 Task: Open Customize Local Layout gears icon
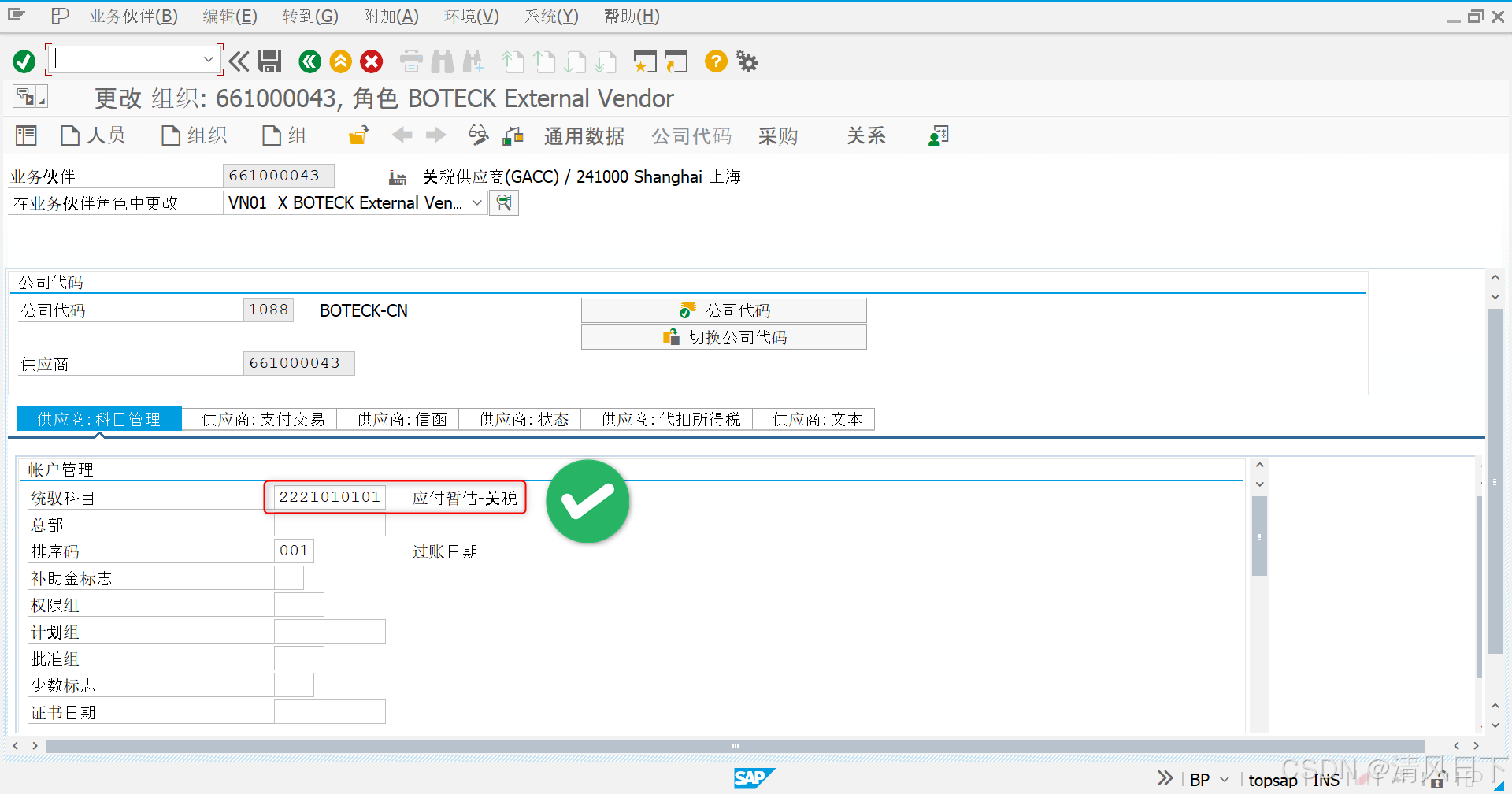point(747,61)
